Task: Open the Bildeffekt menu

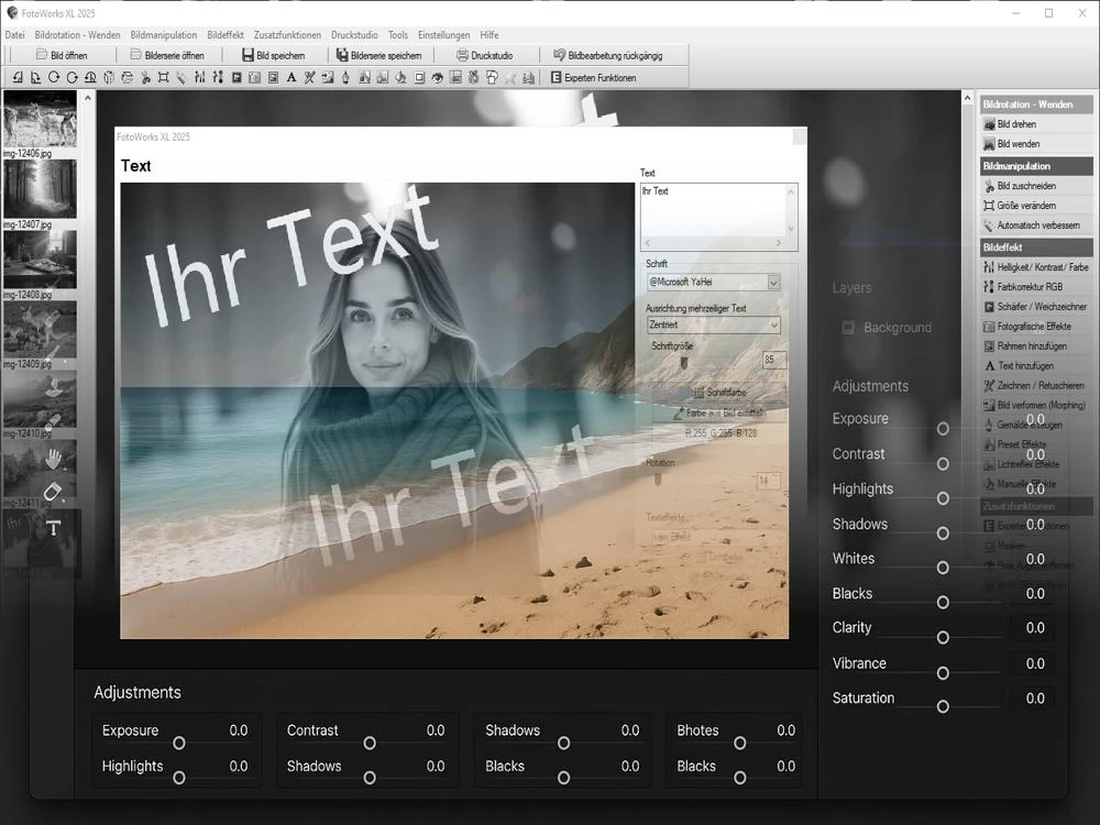Action: (225, 35)
